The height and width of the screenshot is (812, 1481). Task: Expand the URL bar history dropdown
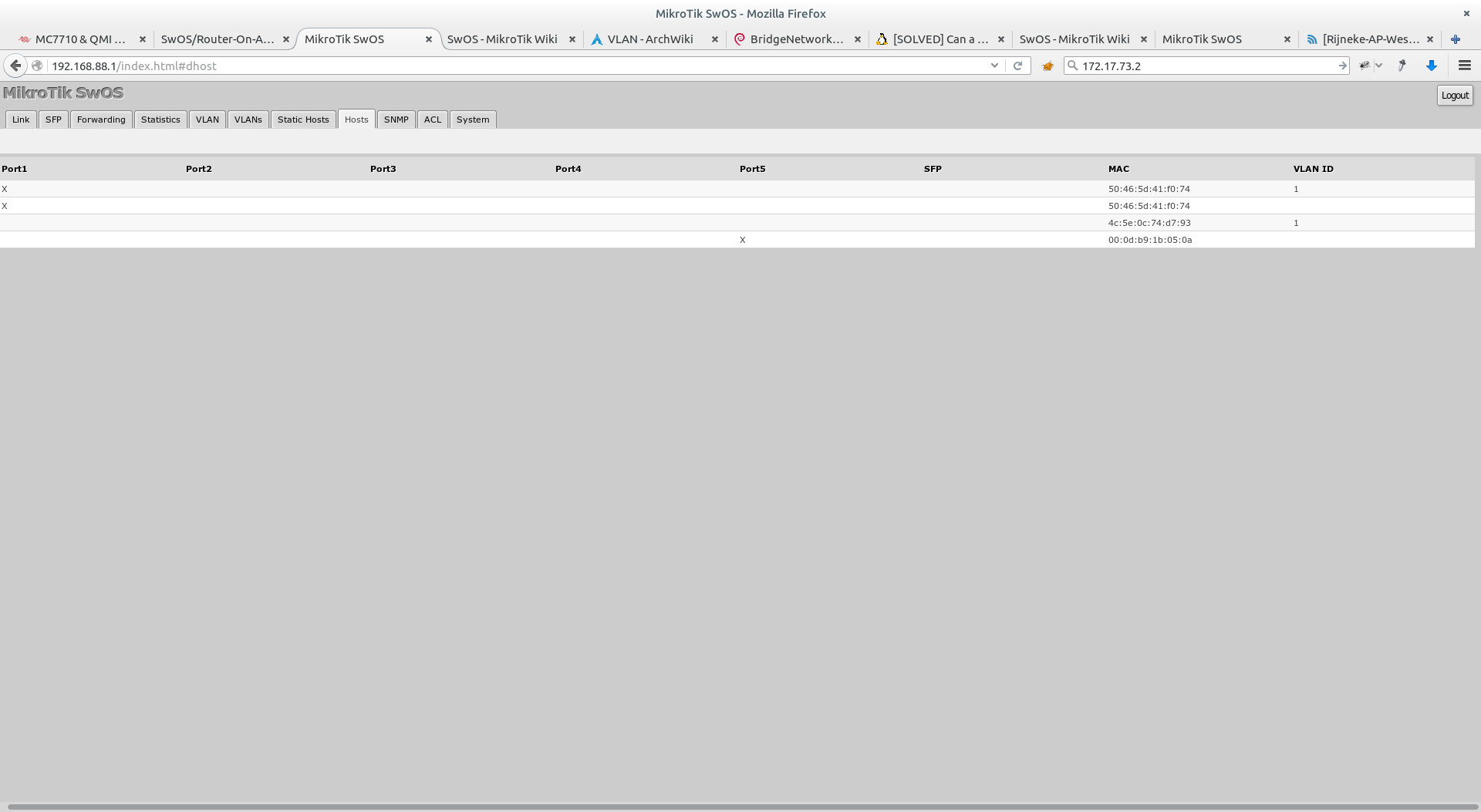(994, 66)
